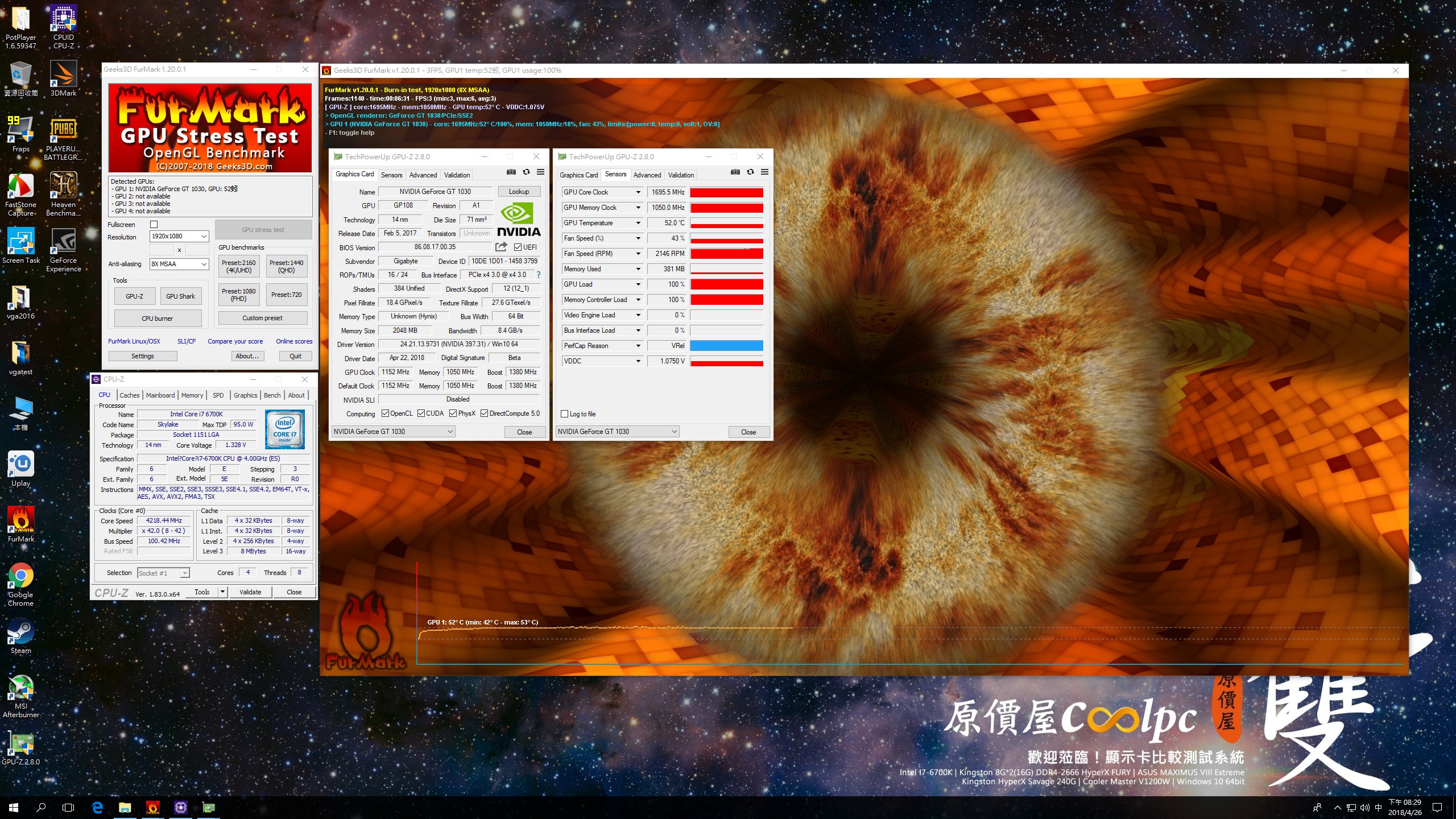1456x819 pixels.
Task: Click resolution width input field in FurMark
Action: click(162, 250)
